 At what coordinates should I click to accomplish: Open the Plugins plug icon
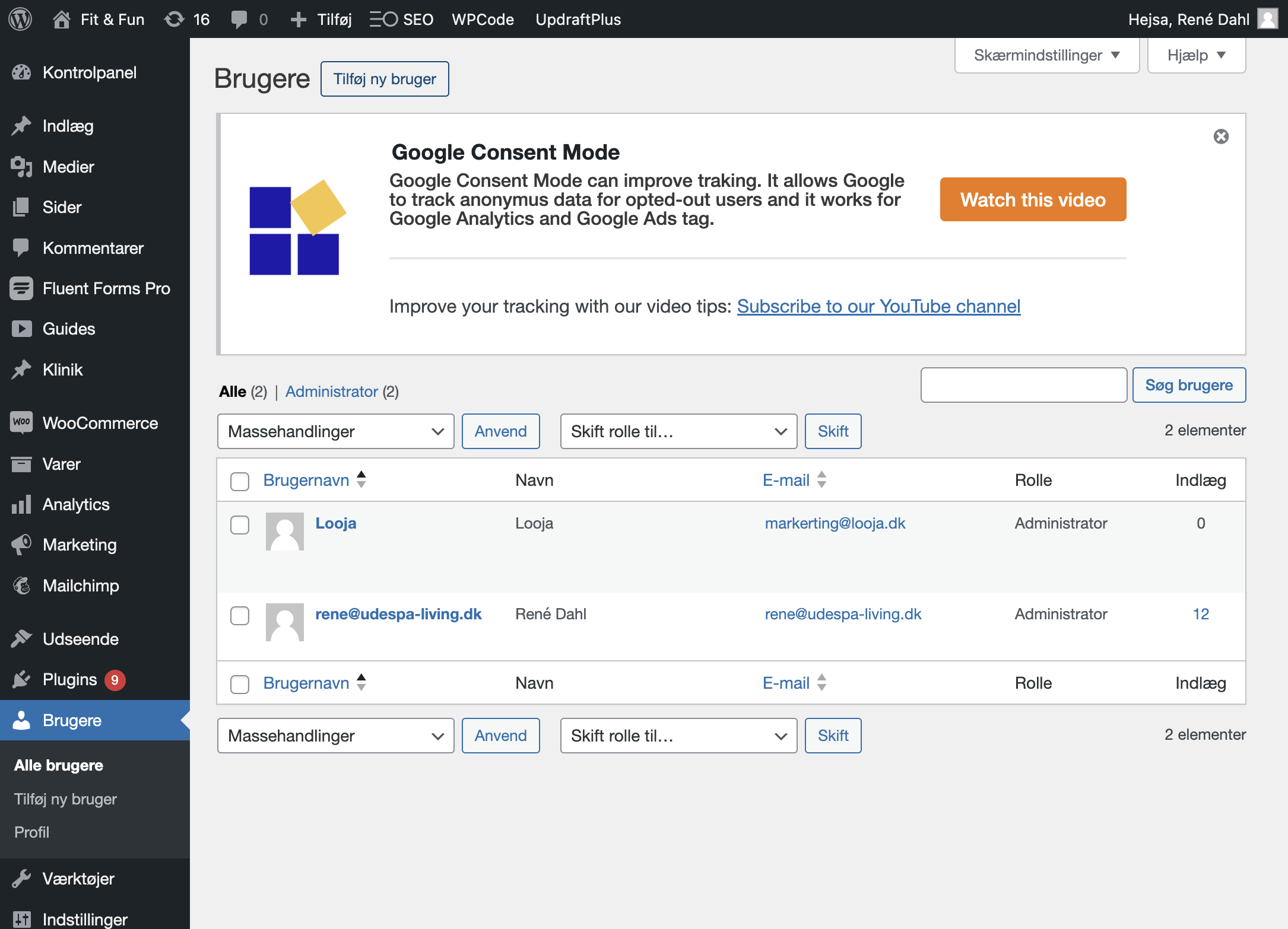pos(21,679)
